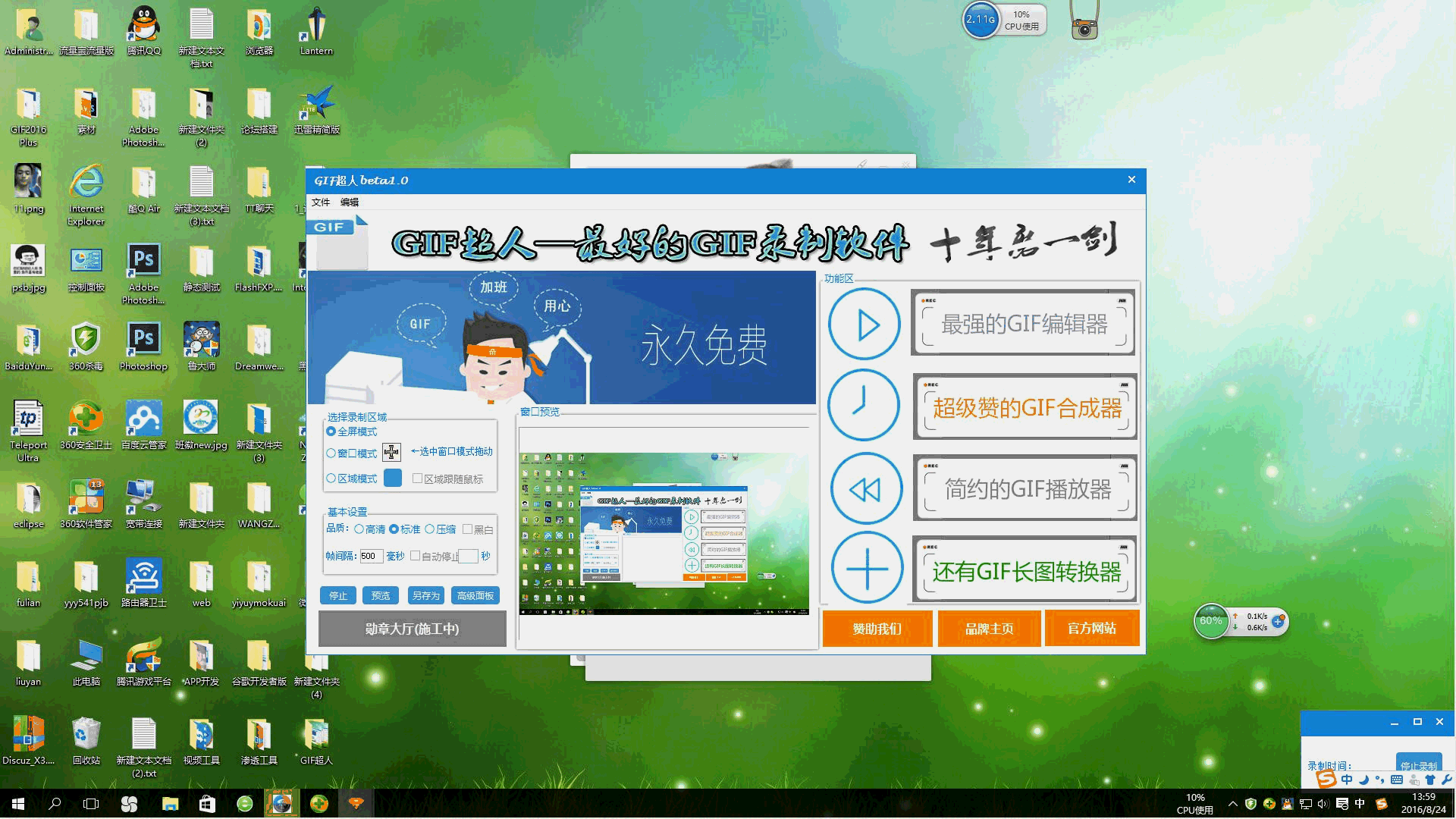Click the circular rewind icon
Image resolution: width=1456 pixels, height=819 pixels.
pyautogui.click(x=866, y=489)
